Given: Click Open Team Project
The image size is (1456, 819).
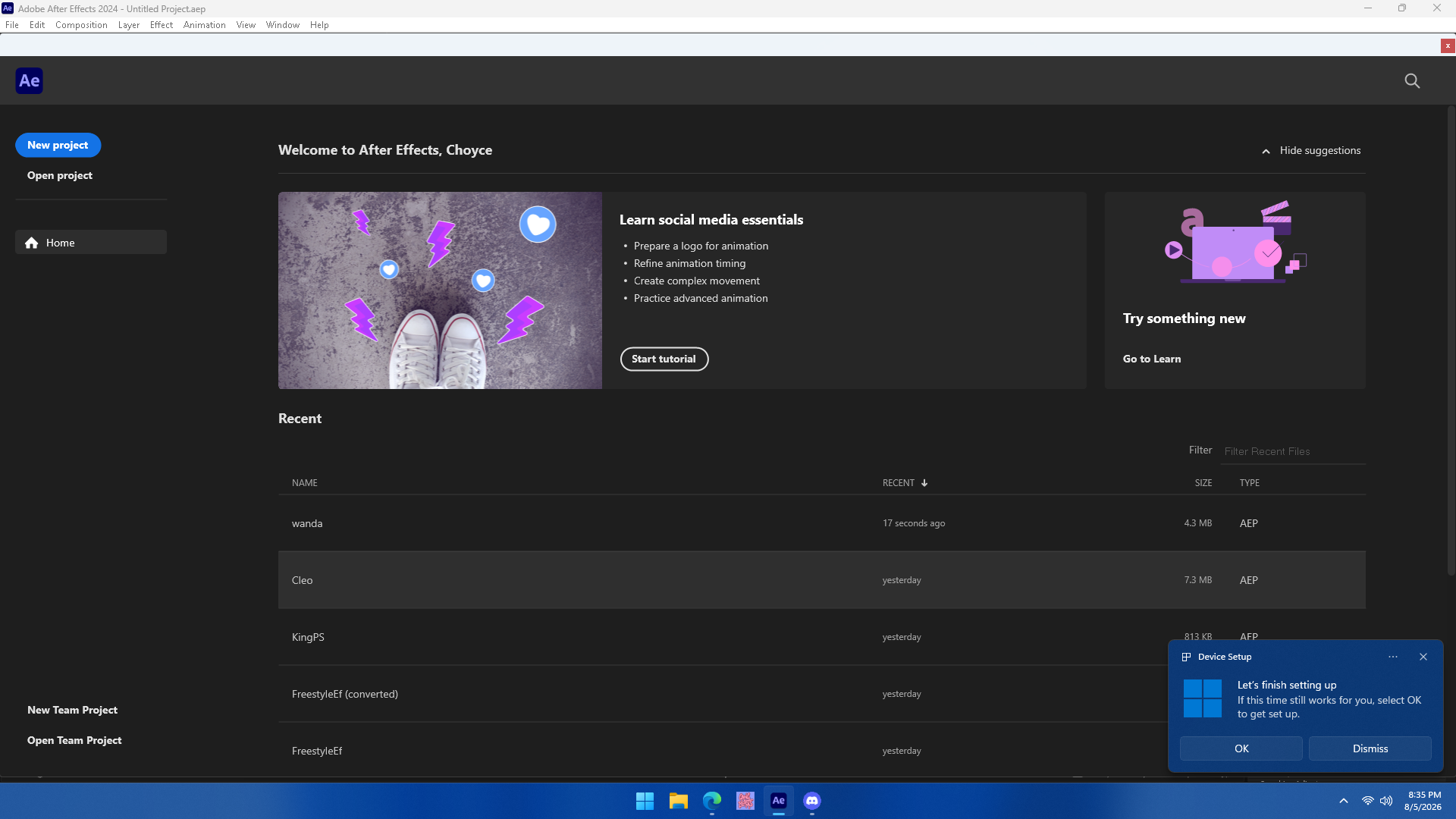Looking at the screenshot, I should coord(74,741).
